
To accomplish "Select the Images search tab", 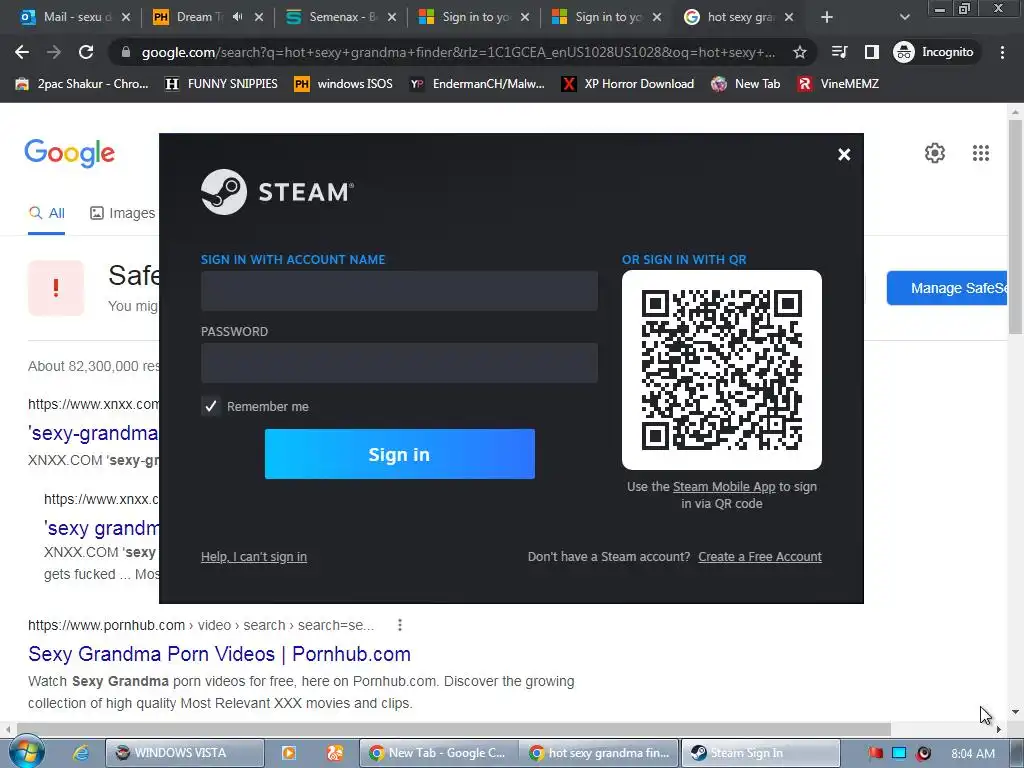I will tap(123, 213).
